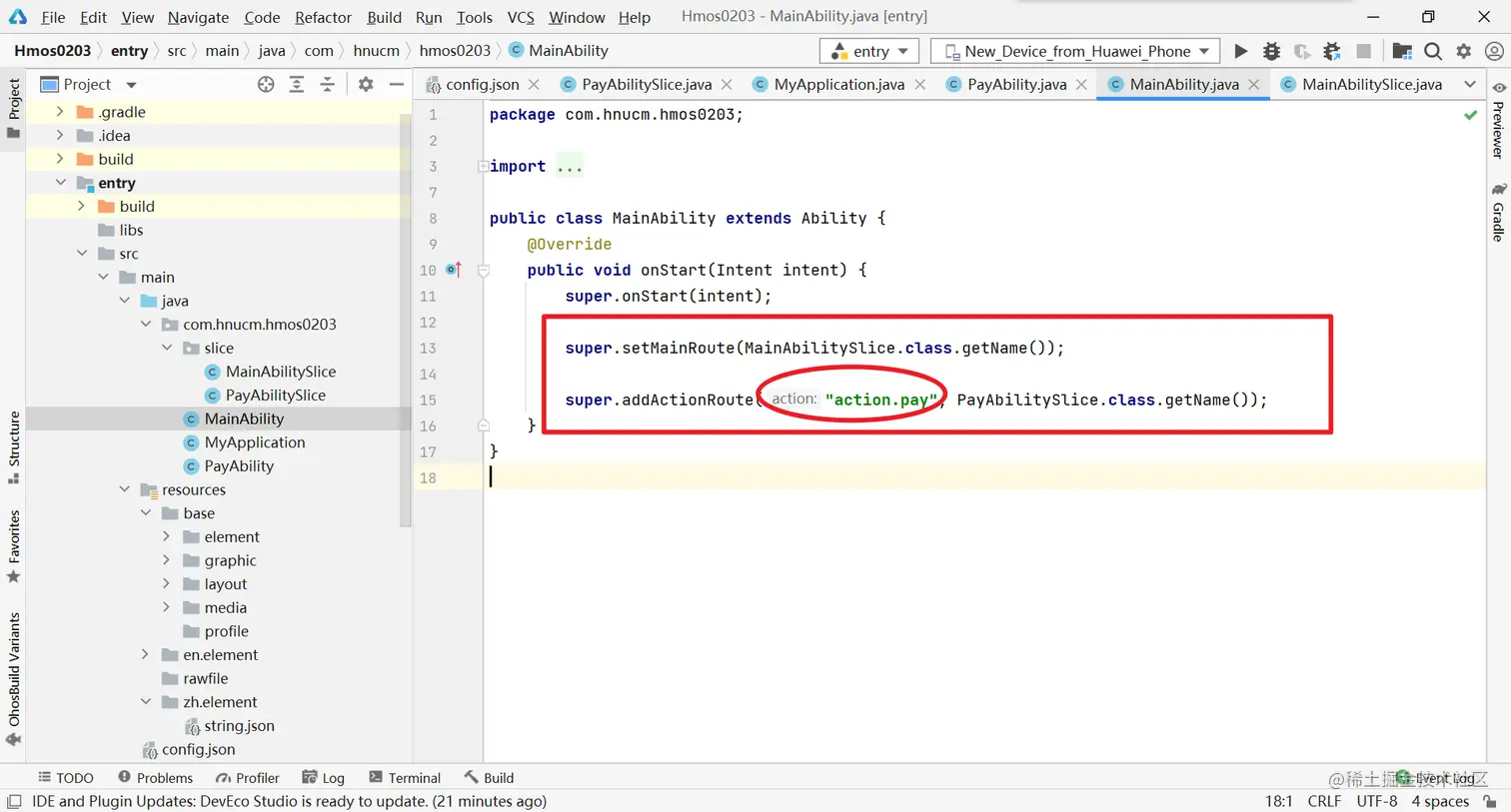The image size is (1511, 812).
Task: Open the Gradle side panel
Action: (x=1498, y=212)
